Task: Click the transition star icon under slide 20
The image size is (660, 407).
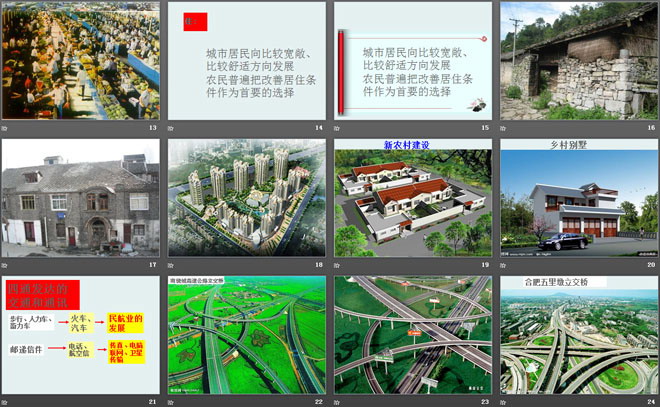Action: point(503,265)
